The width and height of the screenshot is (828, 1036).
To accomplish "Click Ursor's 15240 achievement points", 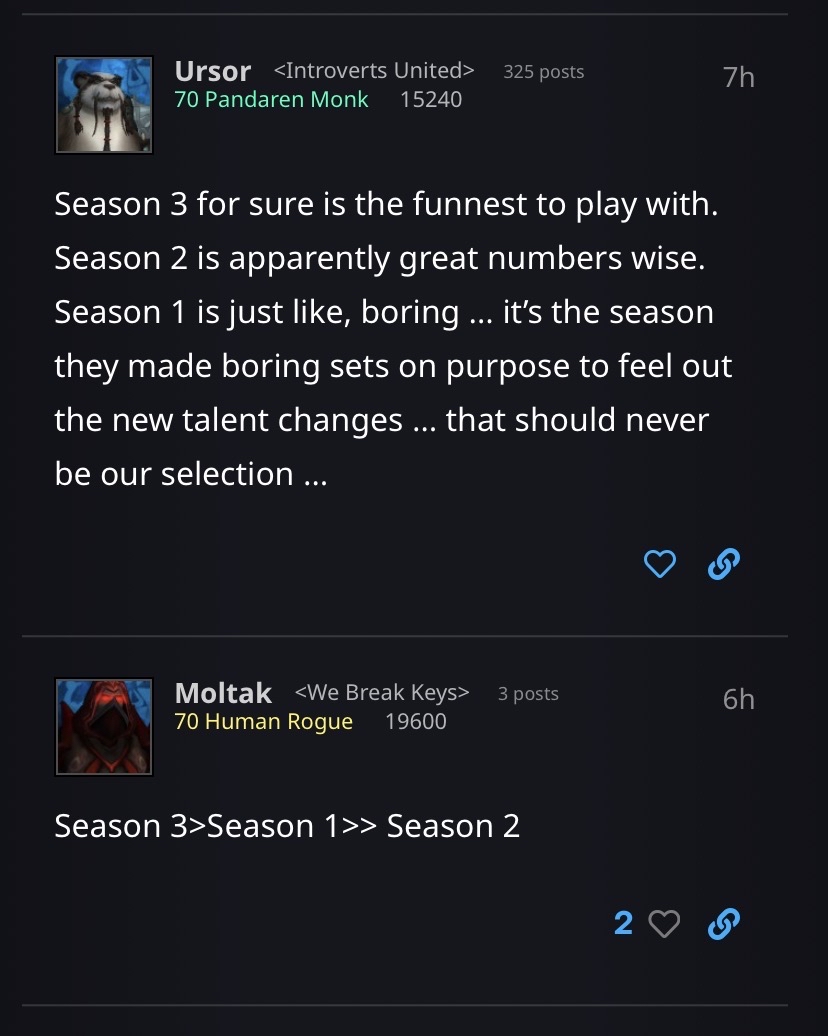I will [431, 99].
